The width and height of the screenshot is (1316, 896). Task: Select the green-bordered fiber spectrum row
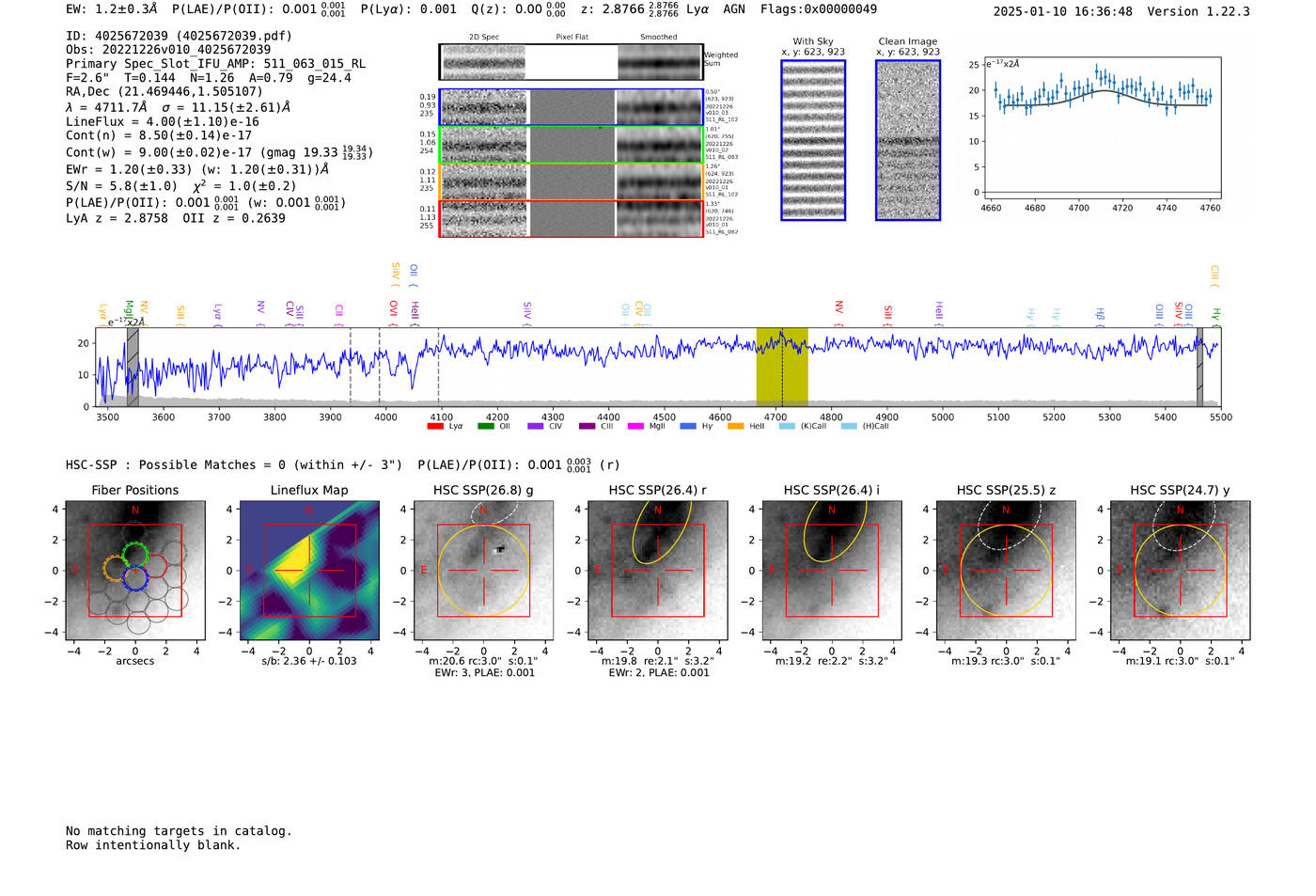(571, 144)
